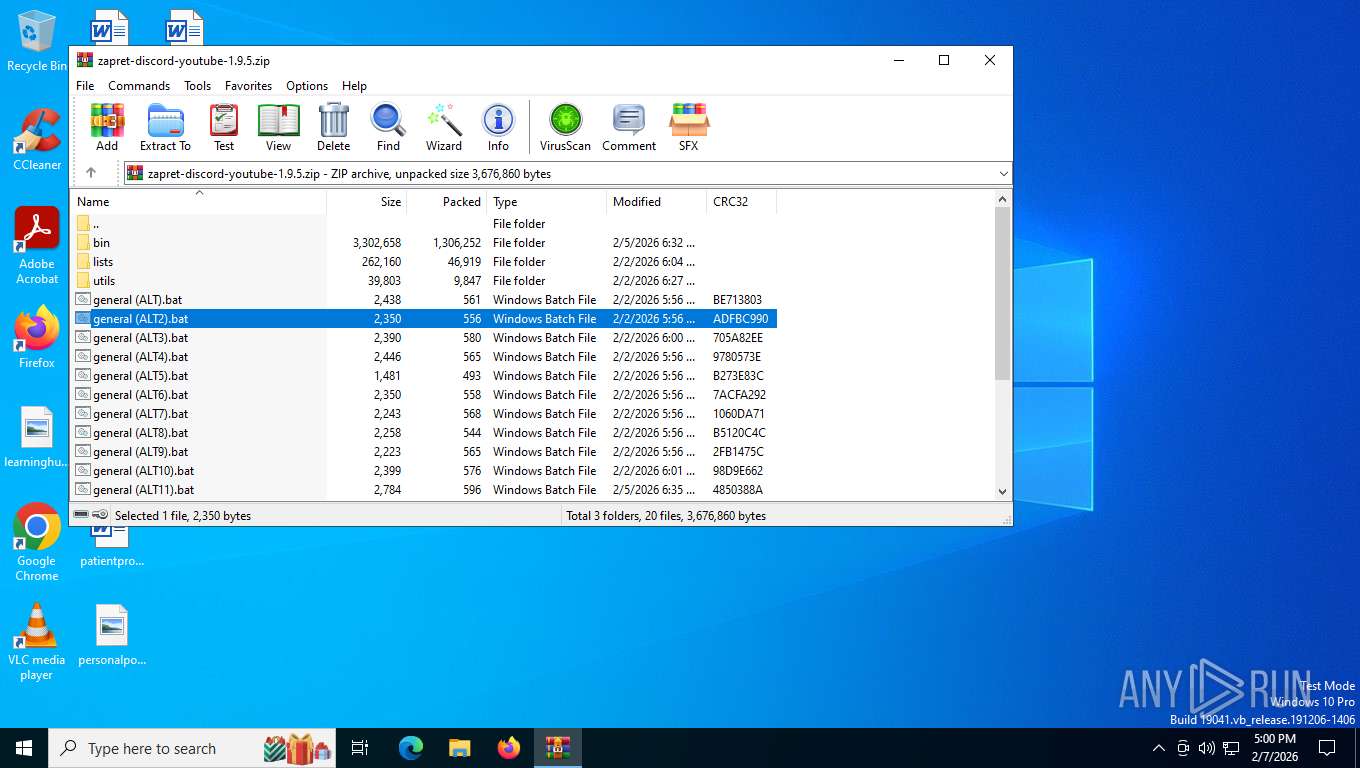Open the personalpo... image file on desktop

pyautogui.click(x=112, y=635)
